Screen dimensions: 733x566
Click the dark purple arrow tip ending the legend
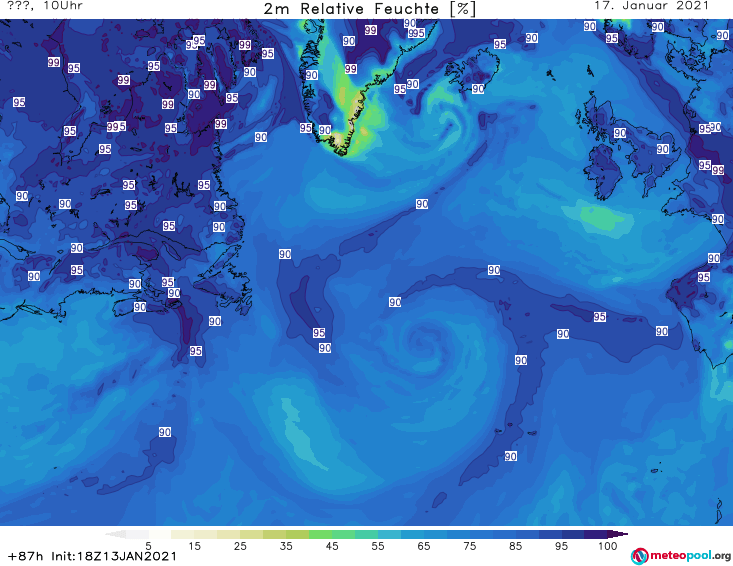[x=620, y=534]
